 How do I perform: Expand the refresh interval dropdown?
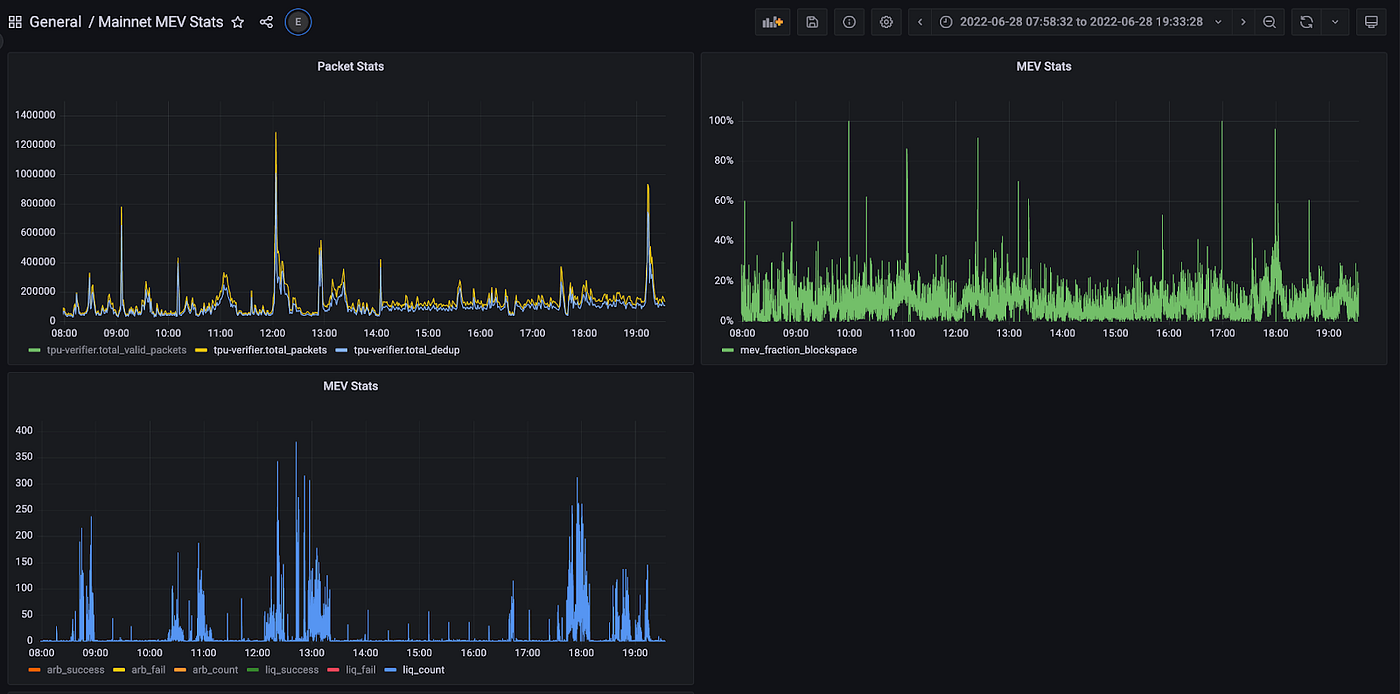1335,22
